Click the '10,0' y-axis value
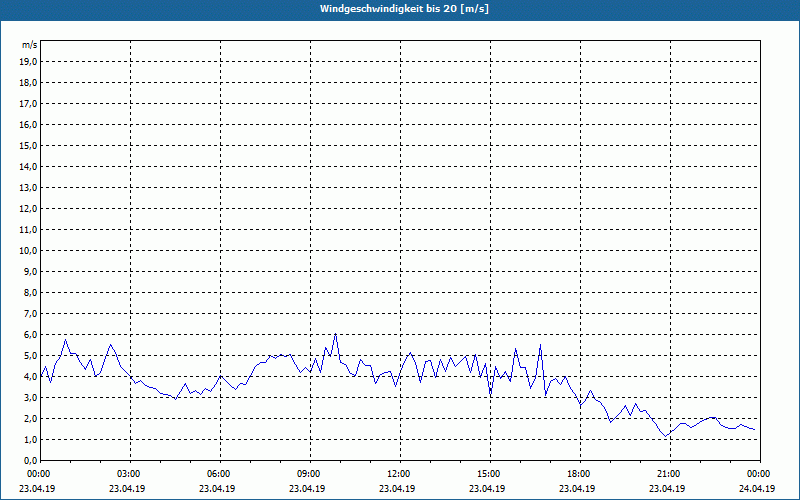The image size is (800, 500). click(x=28, y=251)
